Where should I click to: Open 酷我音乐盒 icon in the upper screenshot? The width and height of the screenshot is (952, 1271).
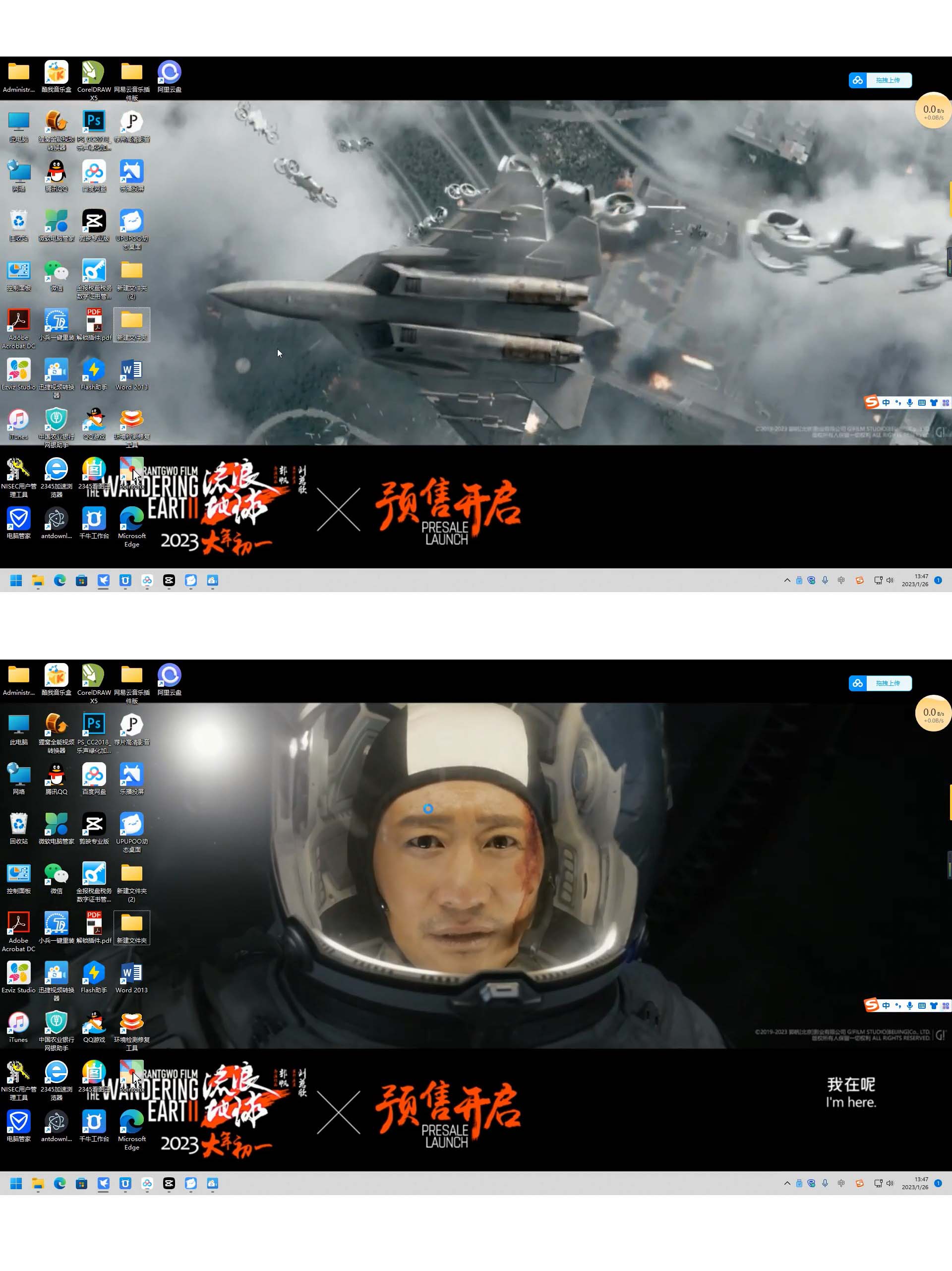tap(57, 76)
